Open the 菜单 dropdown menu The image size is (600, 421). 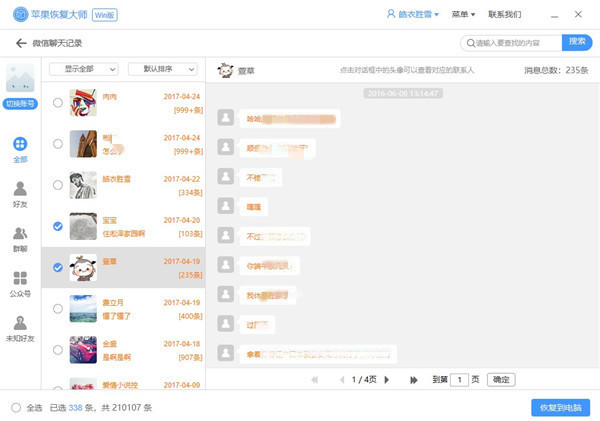point(463,14)
